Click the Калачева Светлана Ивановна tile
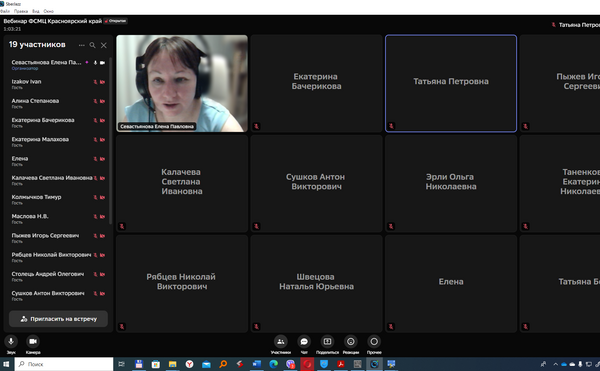Image resolution: width=600 pixels, height=371 pixels. coord(182,184)
